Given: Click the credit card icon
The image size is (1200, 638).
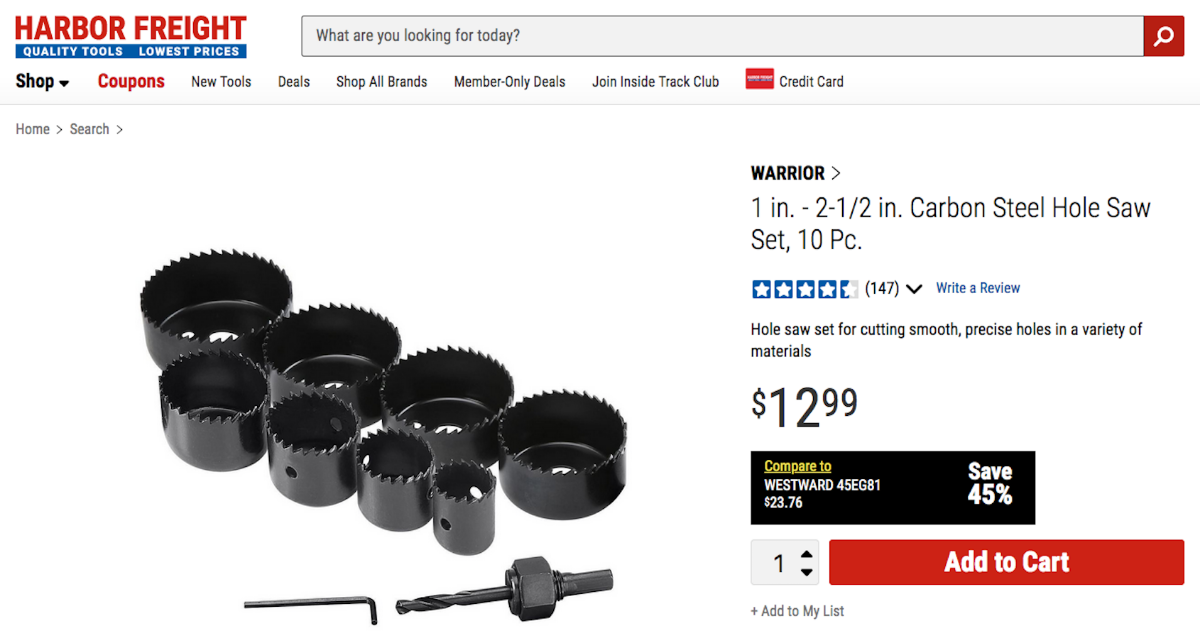Looking at the screenshot, I should [760, 80].
